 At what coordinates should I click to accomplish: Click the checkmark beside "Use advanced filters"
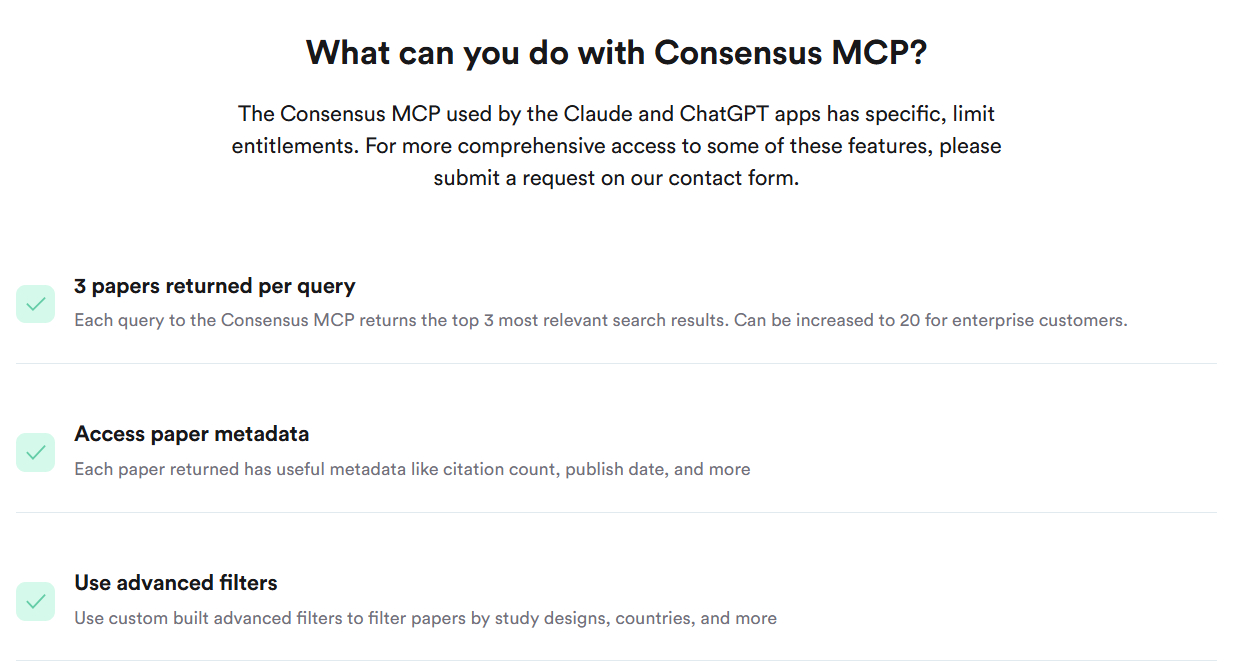coord(35,601)
